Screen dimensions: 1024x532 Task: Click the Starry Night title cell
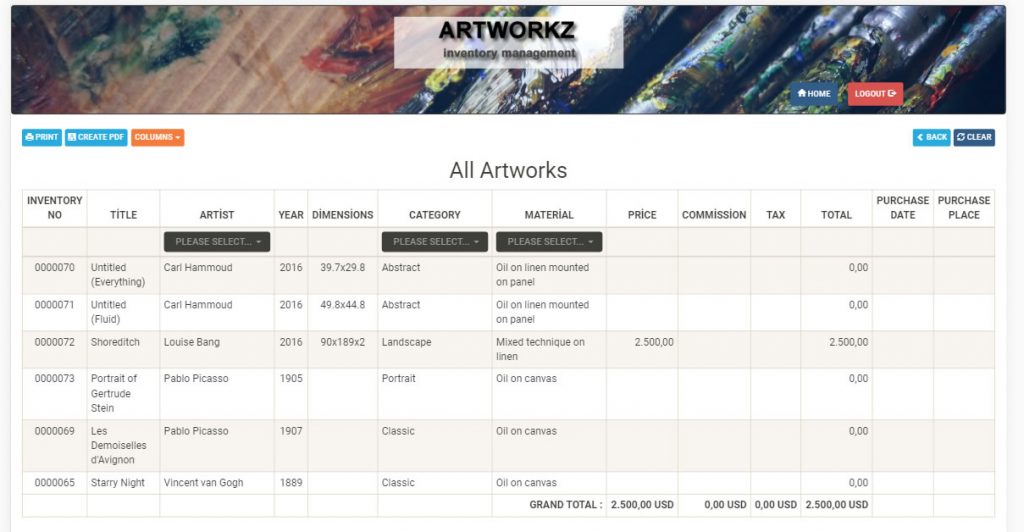118,482
